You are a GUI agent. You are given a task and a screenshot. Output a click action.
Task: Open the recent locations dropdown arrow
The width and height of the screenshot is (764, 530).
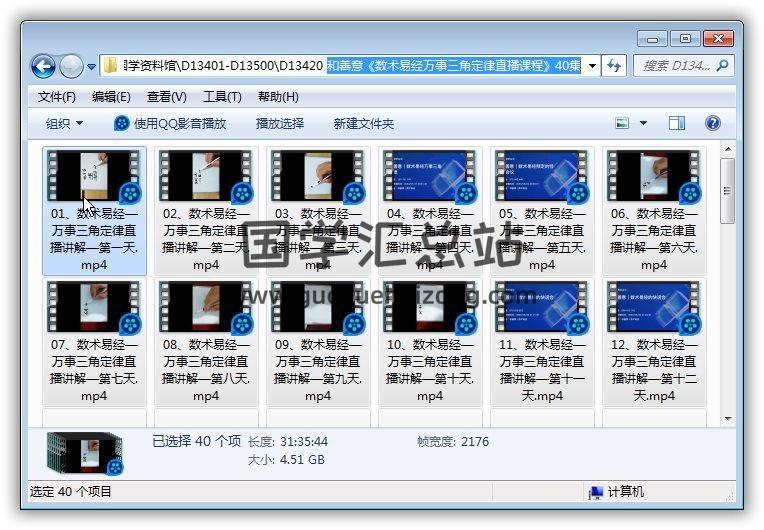(x=91, y=67)
